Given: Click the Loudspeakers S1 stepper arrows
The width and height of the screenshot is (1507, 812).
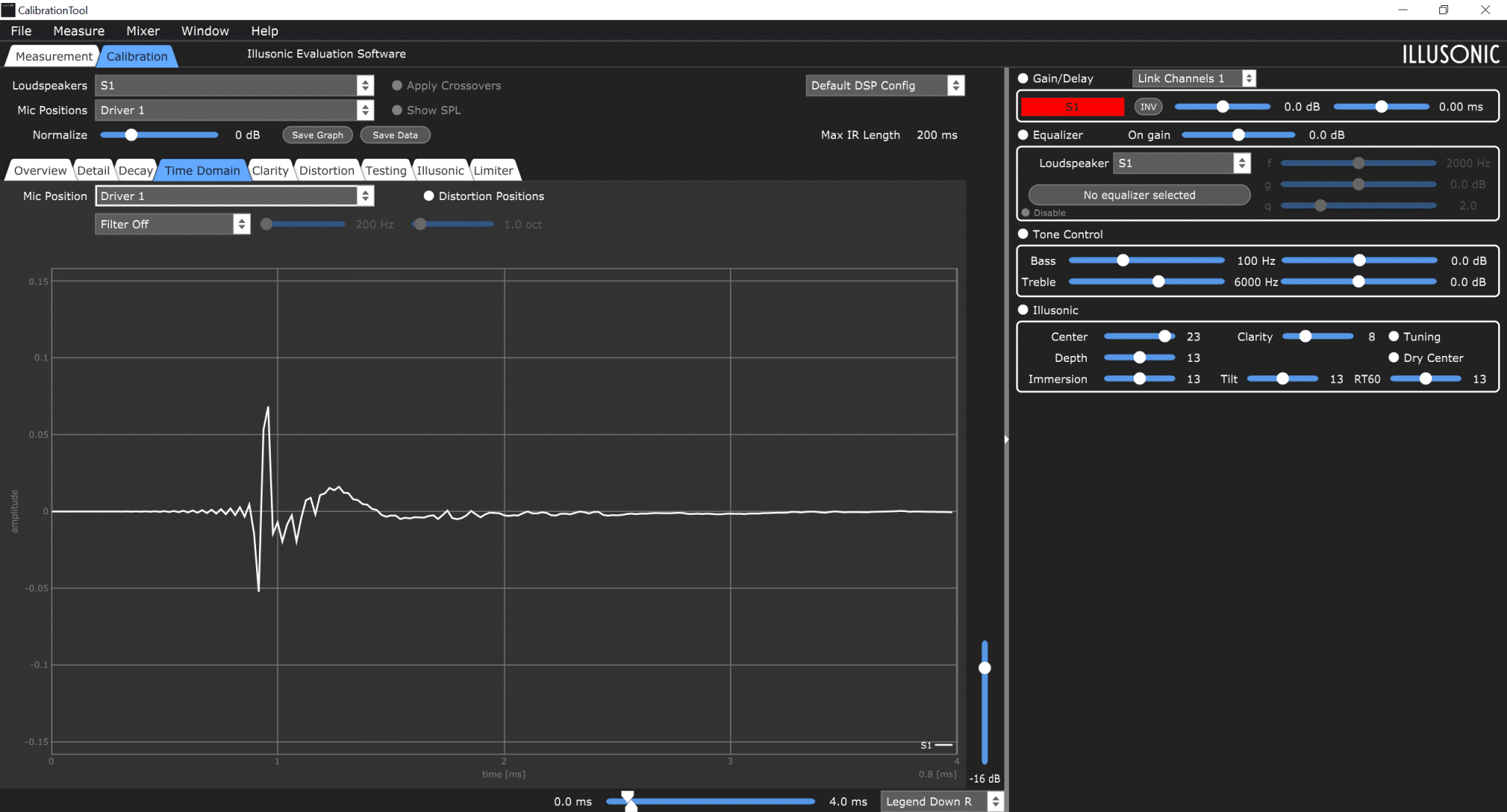Looking at the screenshot, I should pos(365,85).
